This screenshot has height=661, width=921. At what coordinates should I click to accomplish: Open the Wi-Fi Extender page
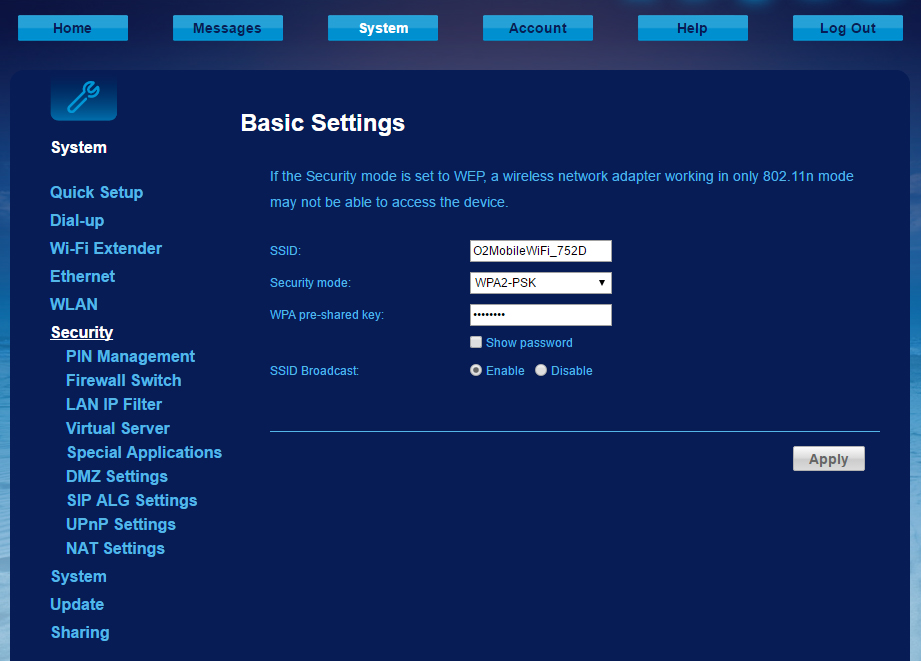(x=106, y=248)
